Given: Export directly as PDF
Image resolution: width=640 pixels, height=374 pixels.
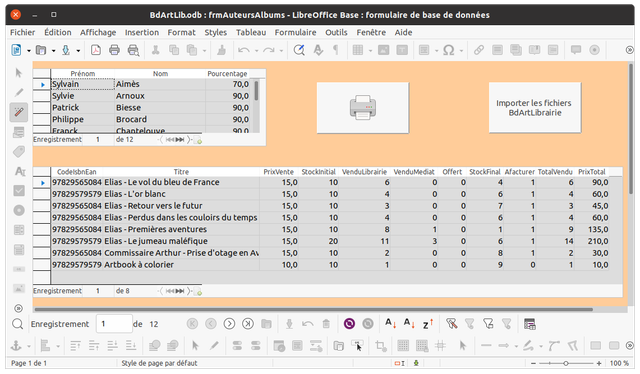Looking at the screenshot, I should [x=96, y=50].
